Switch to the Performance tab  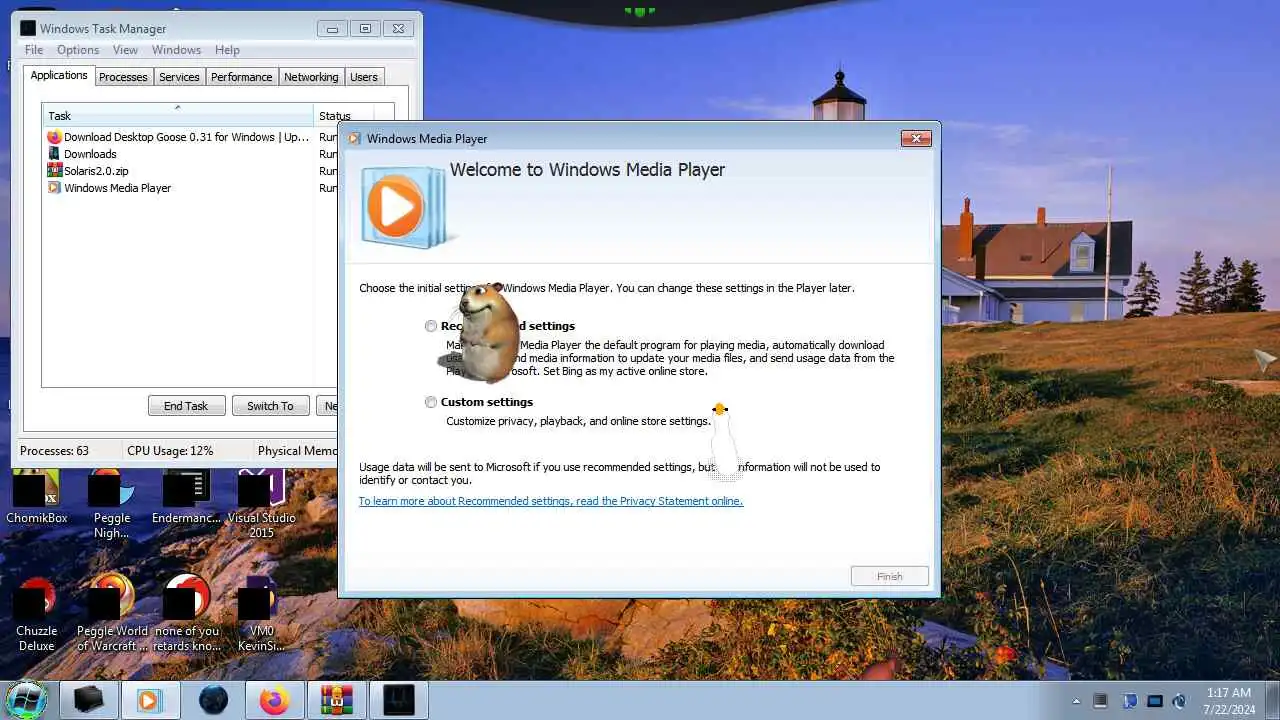[241, 77]
